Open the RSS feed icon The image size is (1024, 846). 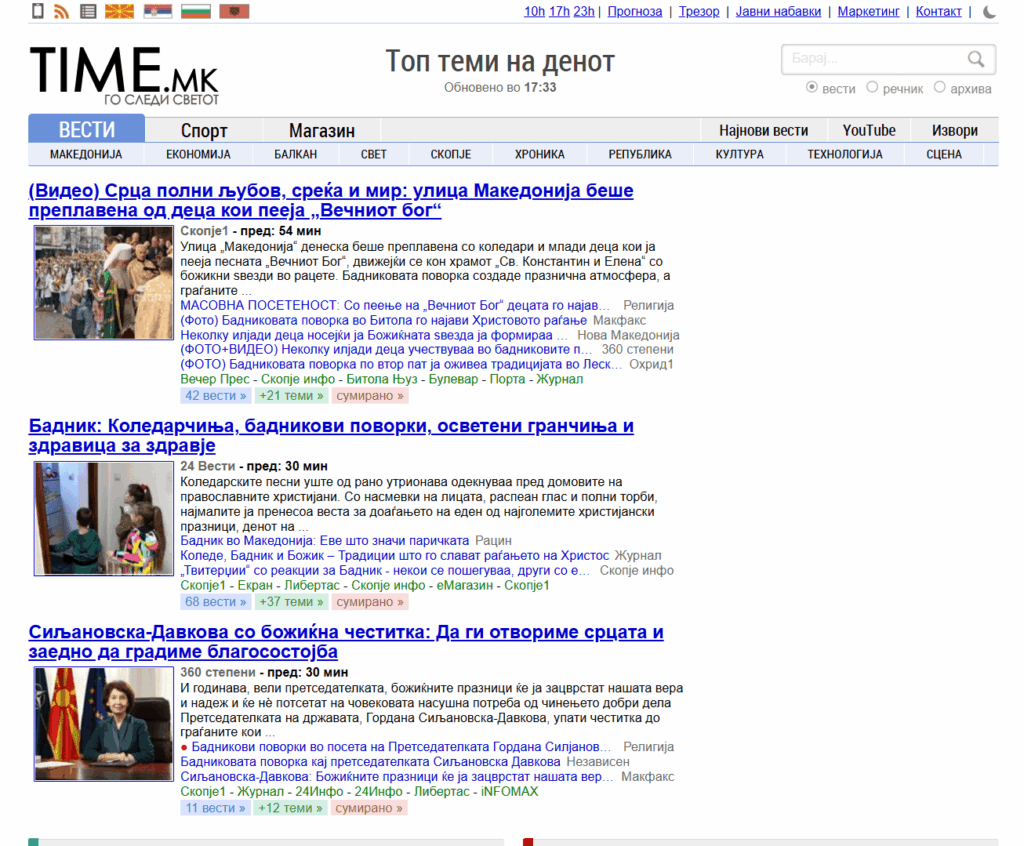[x=60, y=11]
